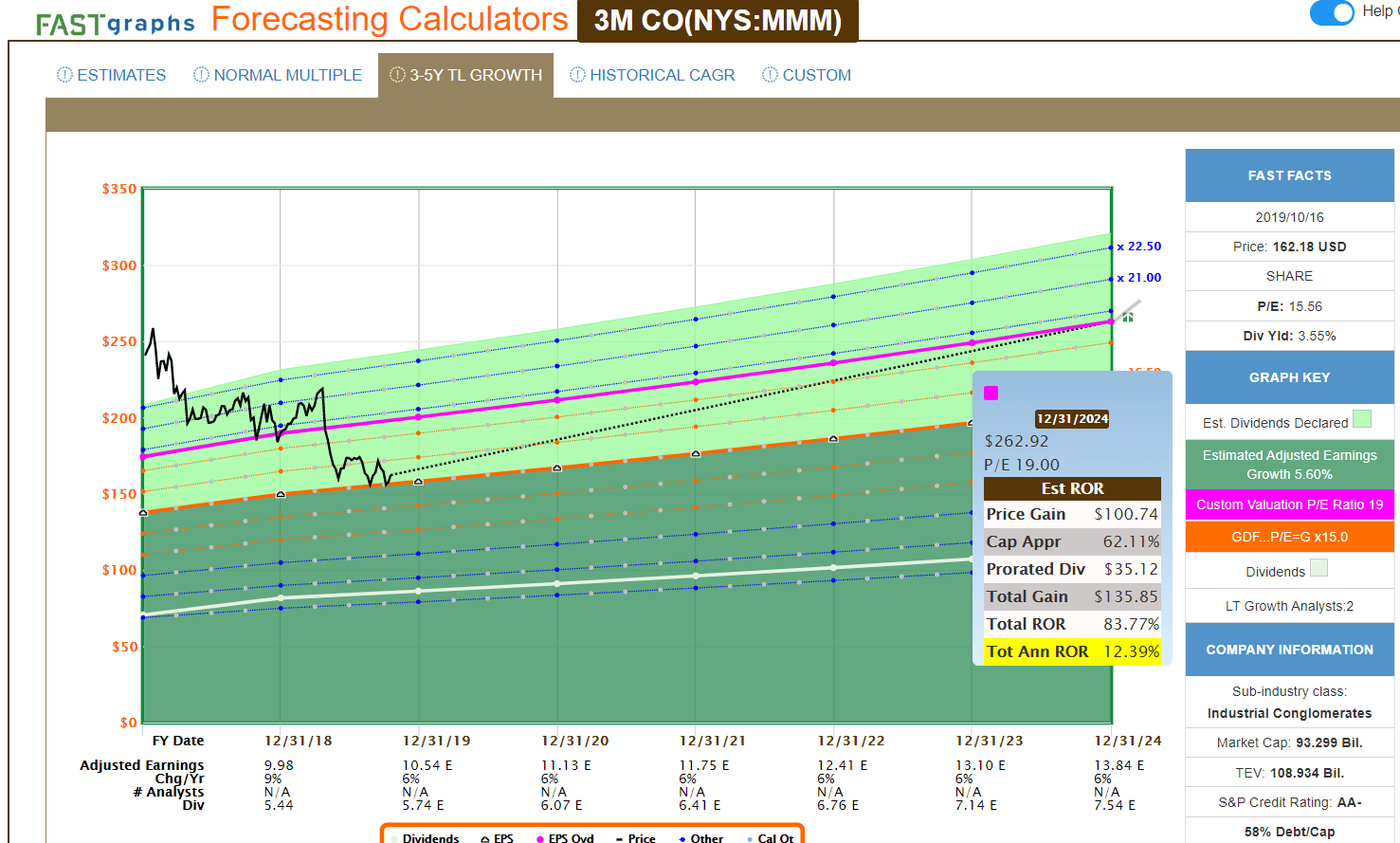Toggle Dividends series in chart legend
This screenshot has height=843, width=1400.
pos(425,838)
